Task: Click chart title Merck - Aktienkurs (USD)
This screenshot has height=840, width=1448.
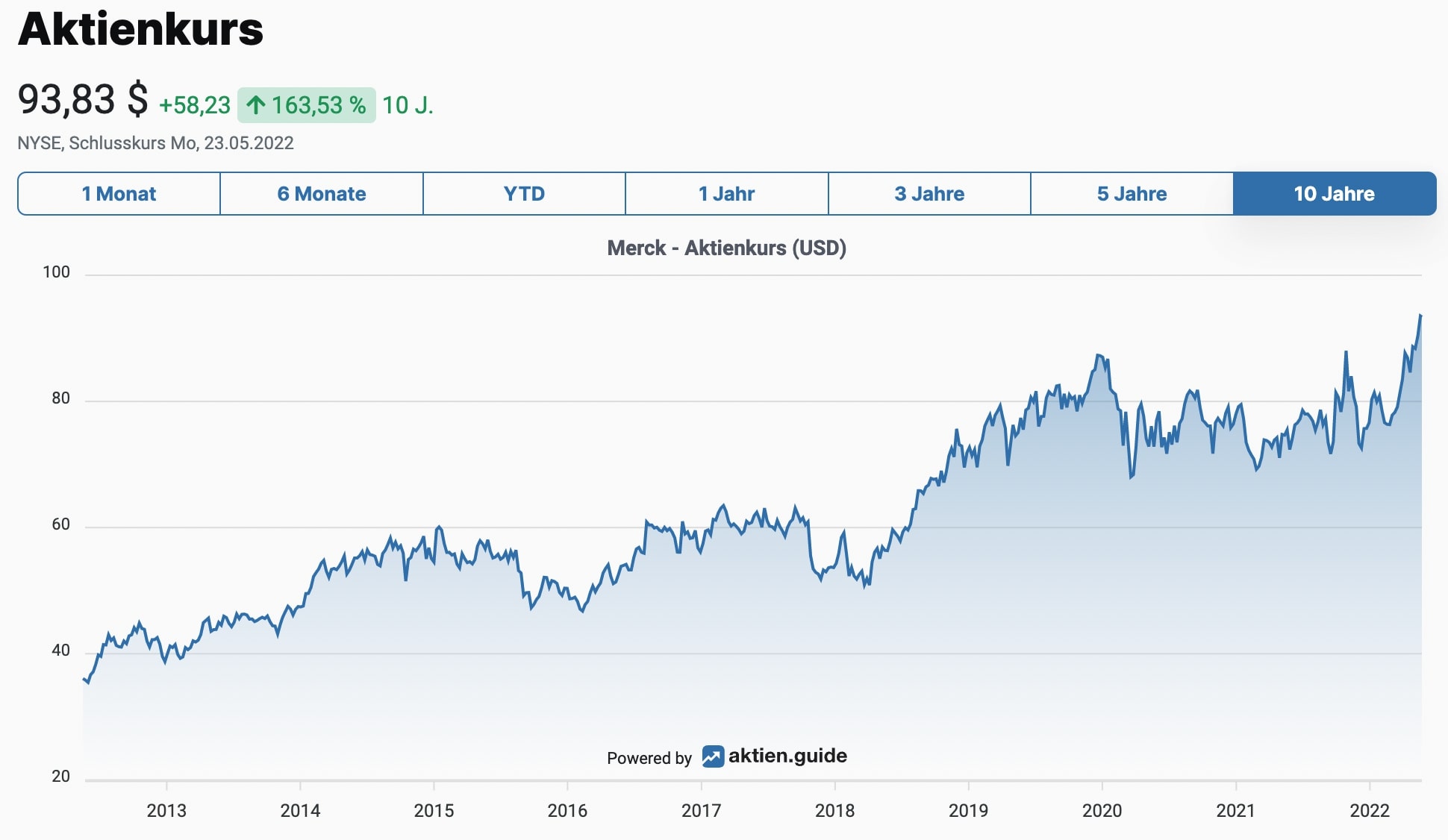Action: click(727, 248)
